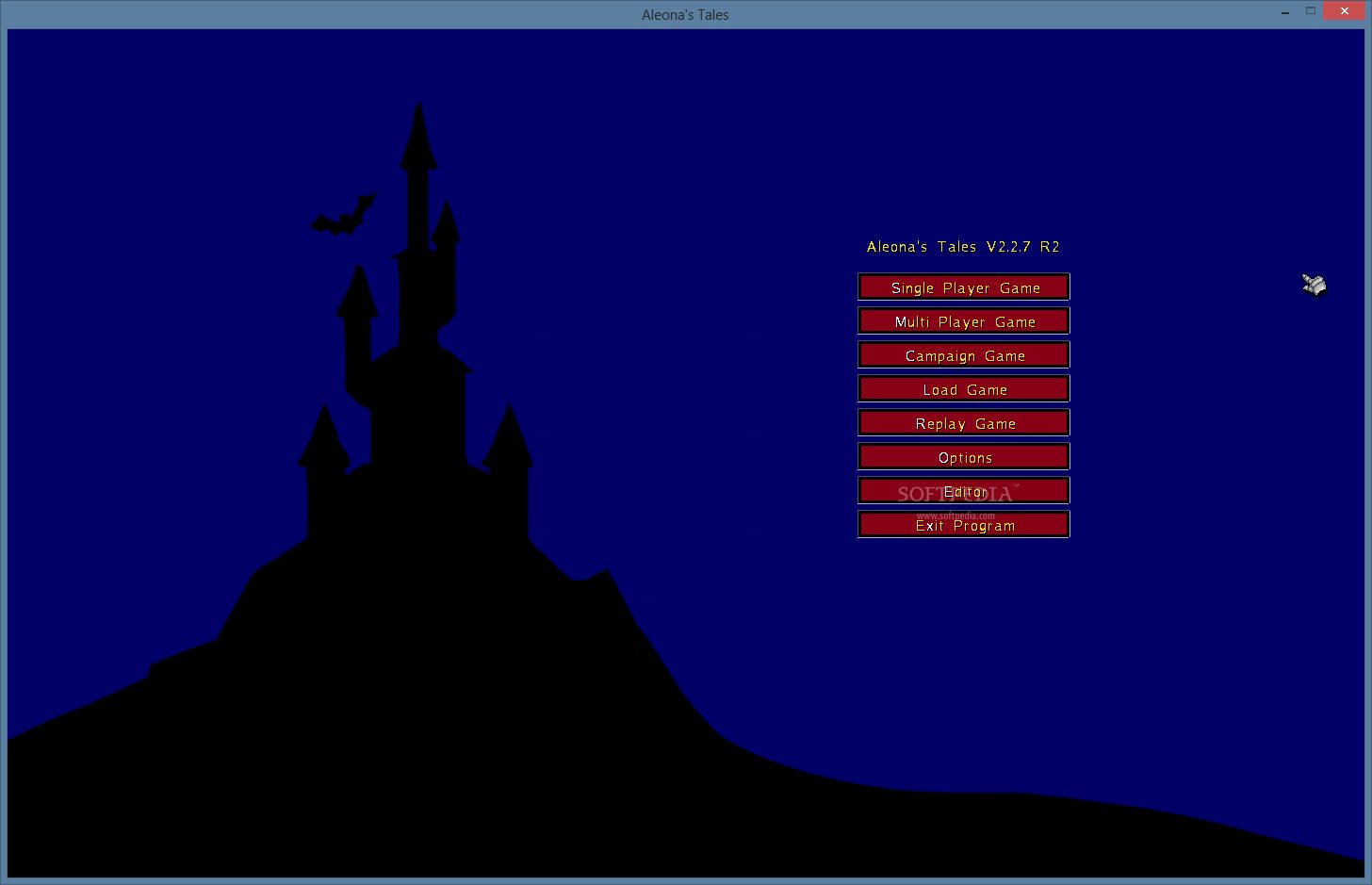Launch the Editor
1372x885 pixels.
964,491
